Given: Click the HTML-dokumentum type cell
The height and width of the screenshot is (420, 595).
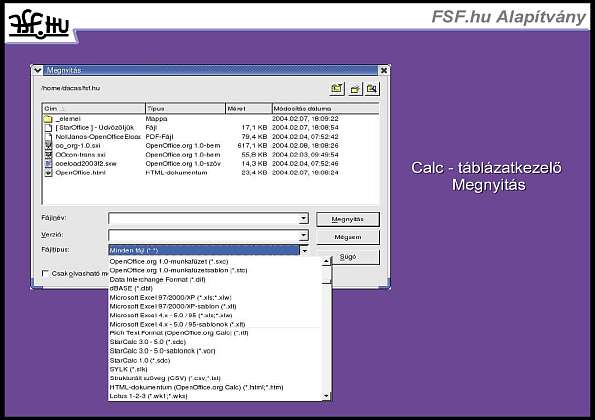Looking at the screenshot, I should tap(176, 173).
